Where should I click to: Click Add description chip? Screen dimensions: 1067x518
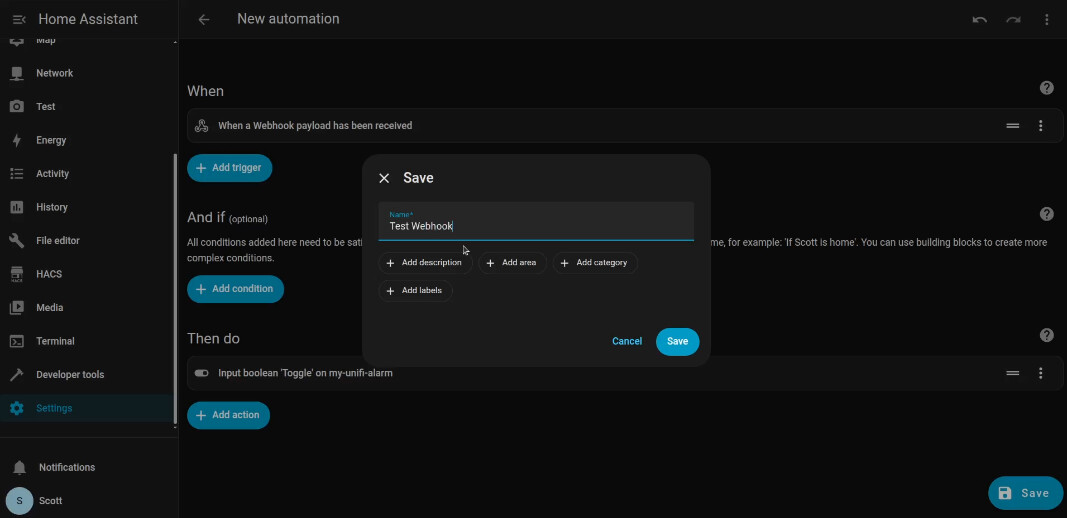pos(424,263)
